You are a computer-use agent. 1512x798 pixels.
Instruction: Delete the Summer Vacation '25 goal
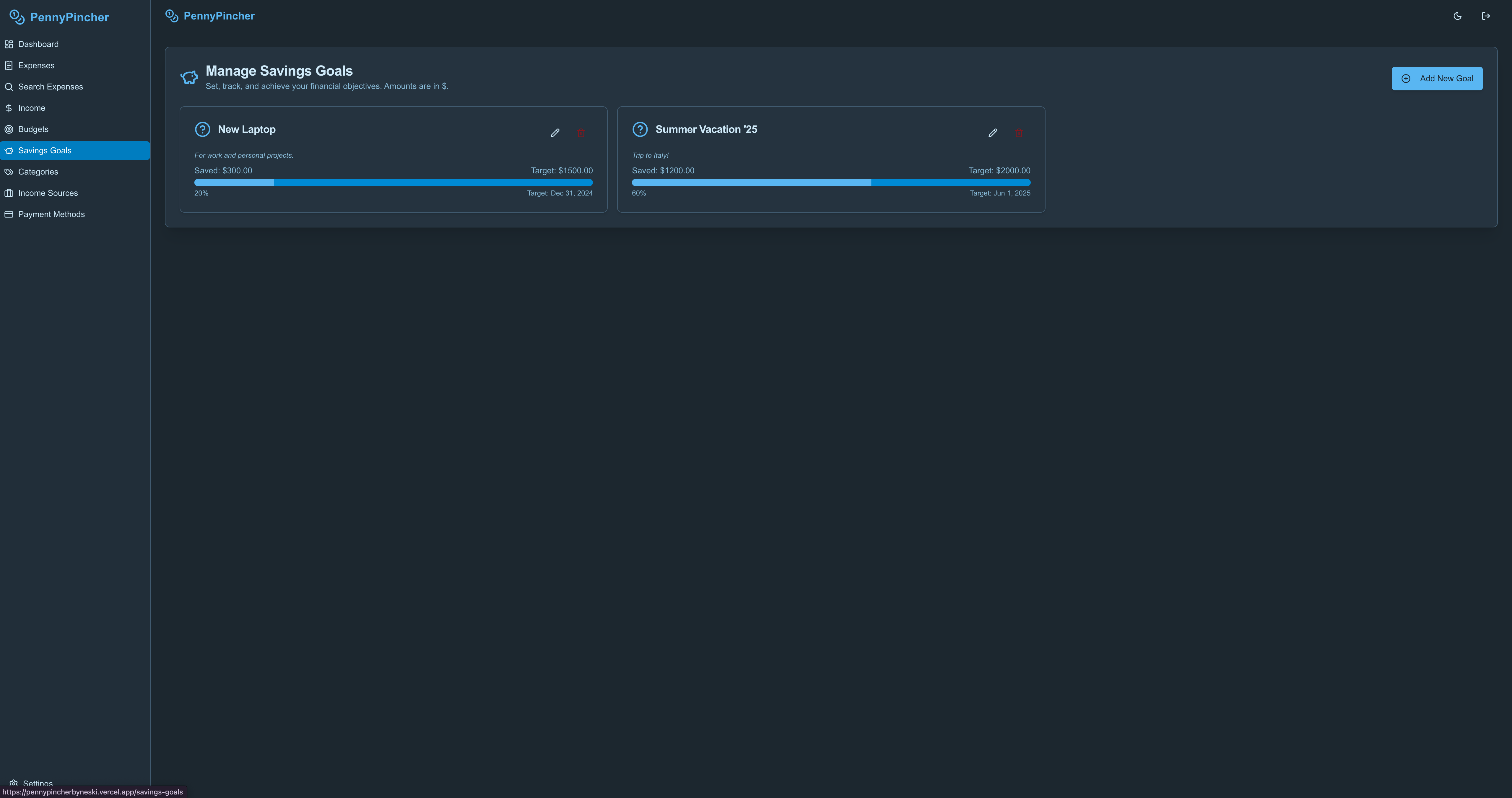[1018, 133]
